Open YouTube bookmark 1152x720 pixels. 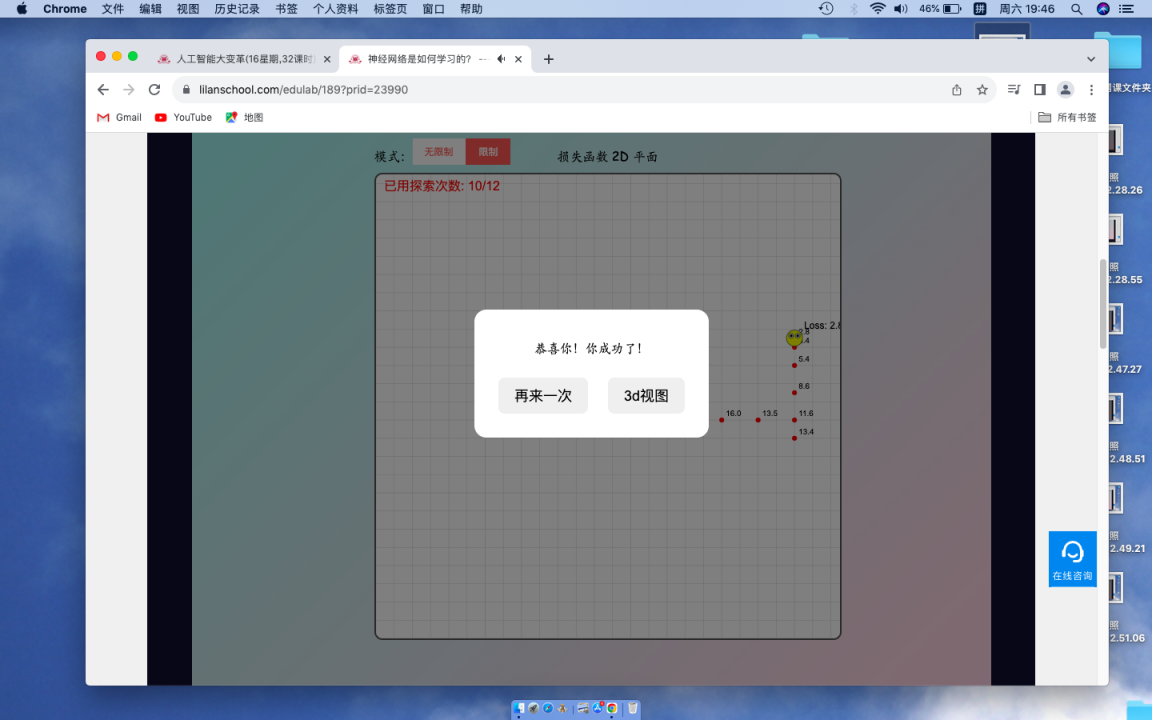click(x=183, y=118)
